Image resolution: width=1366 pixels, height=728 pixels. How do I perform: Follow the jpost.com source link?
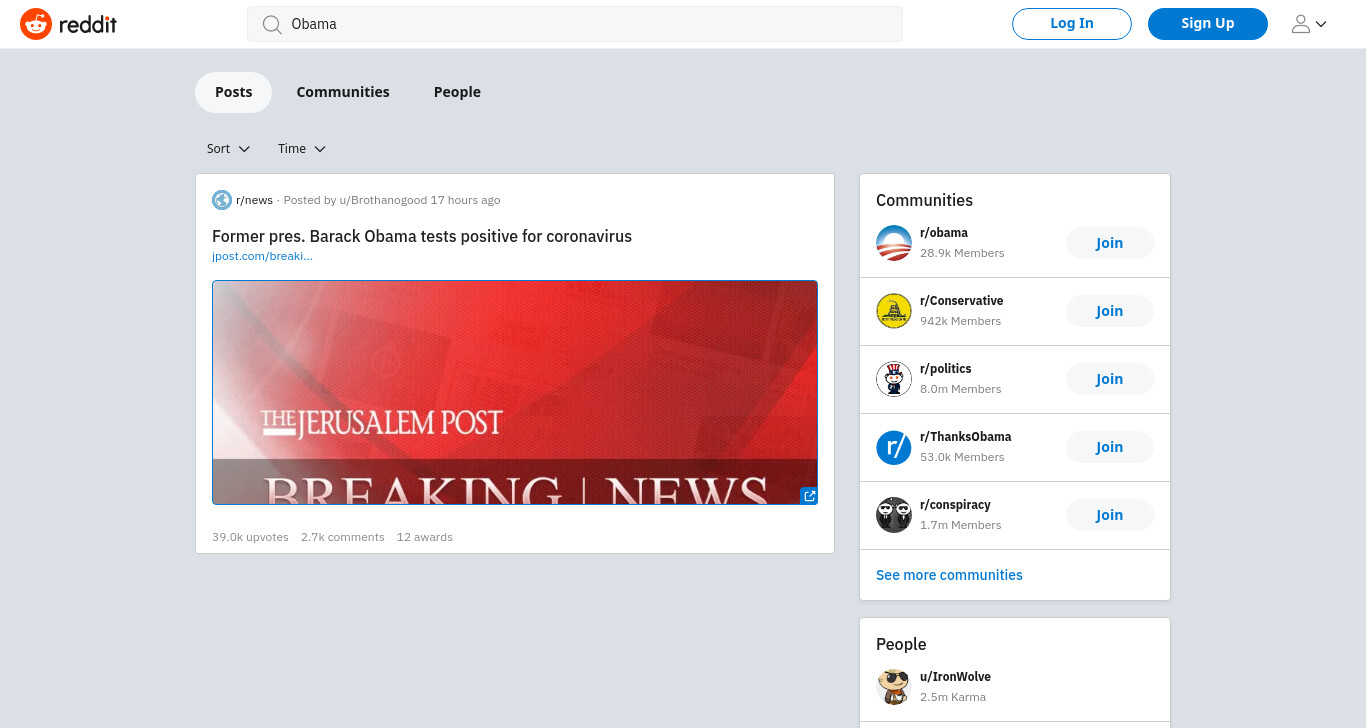(262, 256)
